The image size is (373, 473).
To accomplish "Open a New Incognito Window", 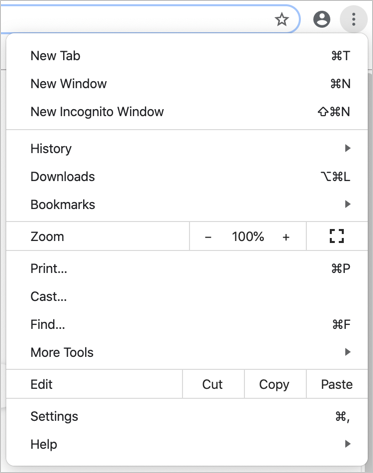I will pos(187,112).
